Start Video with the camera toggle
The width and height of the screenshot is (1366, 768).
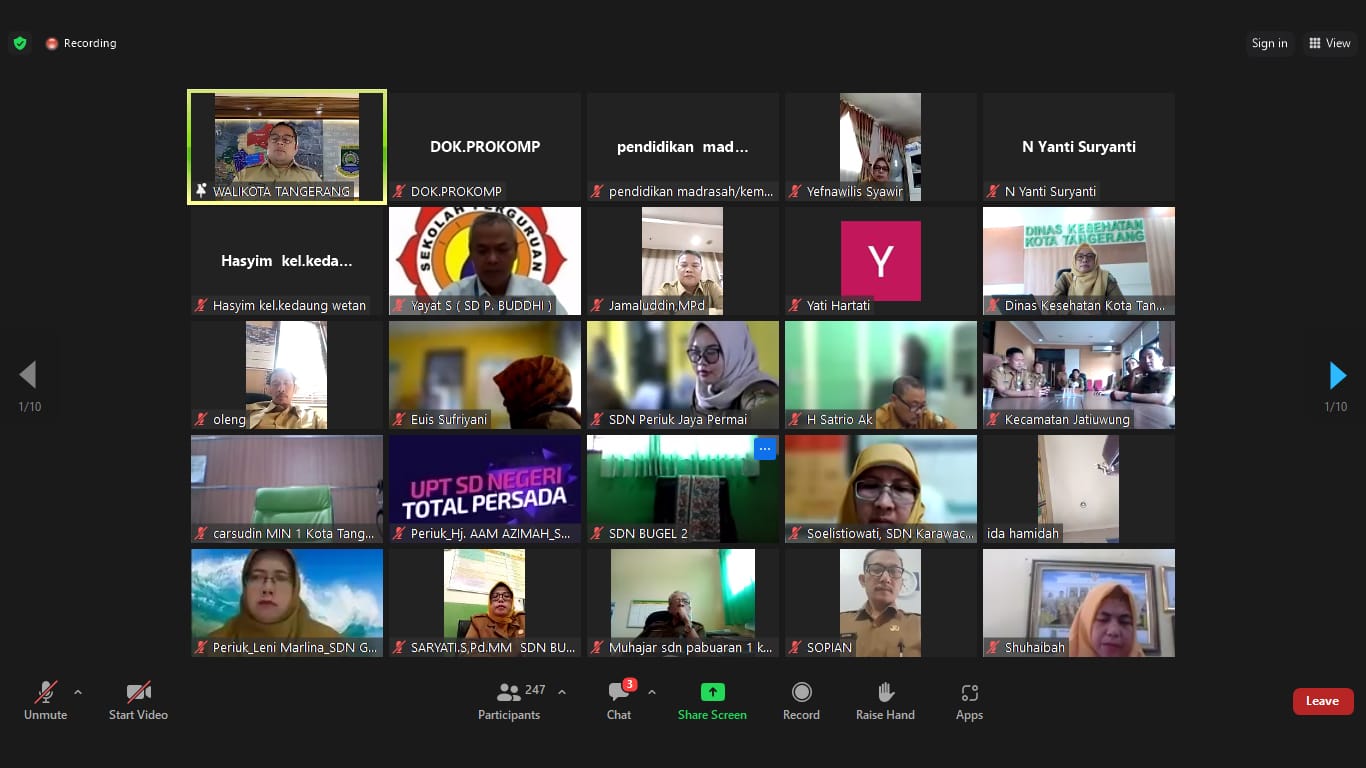pos(138,692)
